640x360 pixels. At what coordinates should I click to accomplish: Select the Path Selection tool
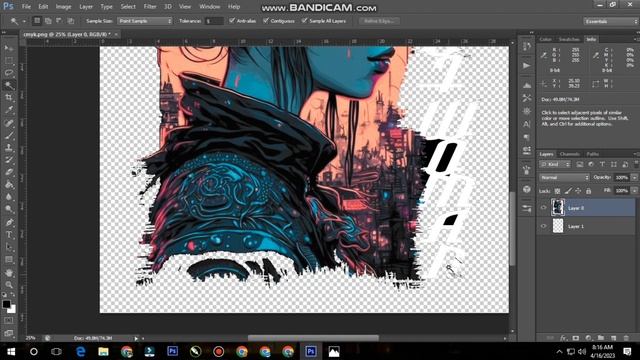pyautogui.click(x=9, y=247)
